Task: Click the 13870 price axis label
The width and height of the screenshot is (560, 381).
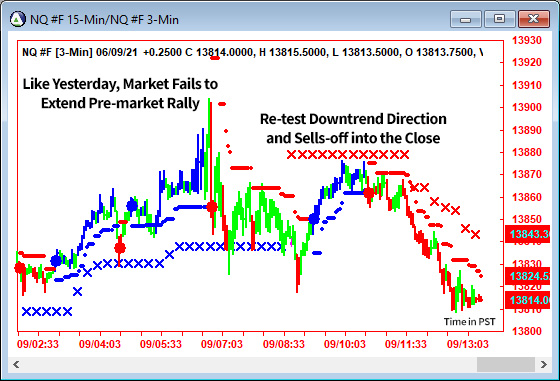Action: [527, 174]
